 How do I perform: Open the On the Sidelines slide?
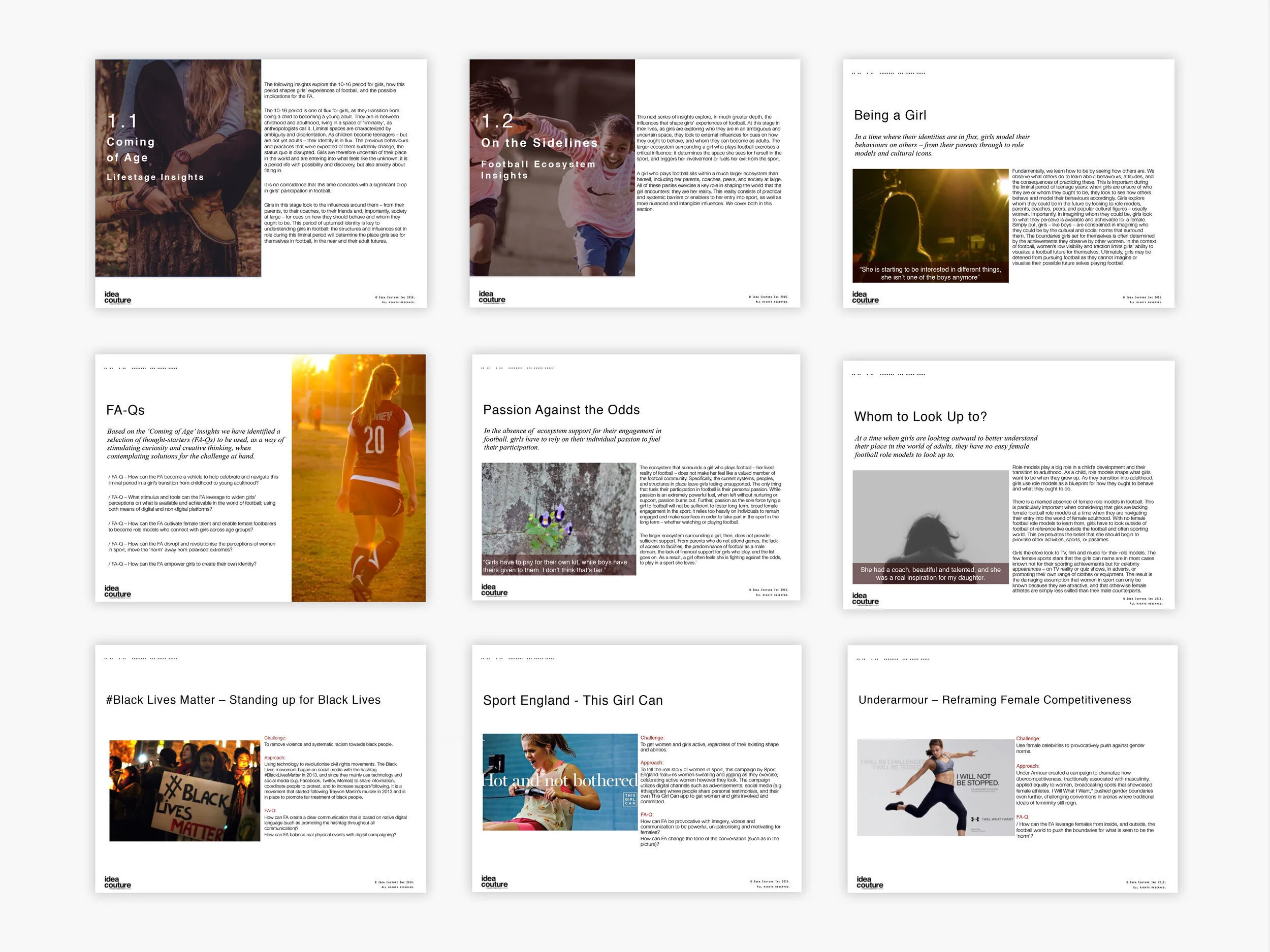point(634,183)
